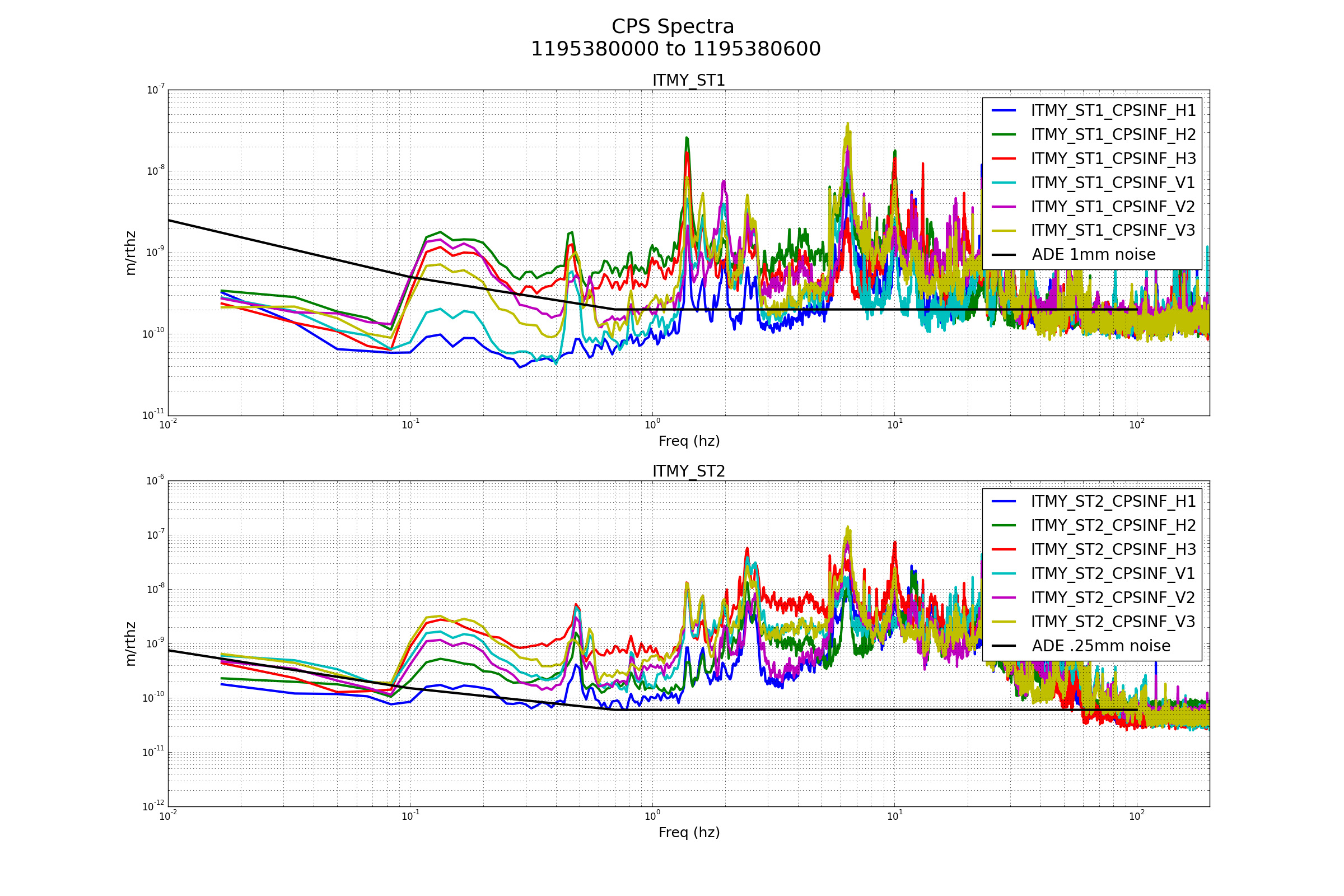Click the ITMY_ST2_CPSINF_V2 legend label
Image resolution: width=1344 pixels, height=896 pixels.
pos(1113,598)
